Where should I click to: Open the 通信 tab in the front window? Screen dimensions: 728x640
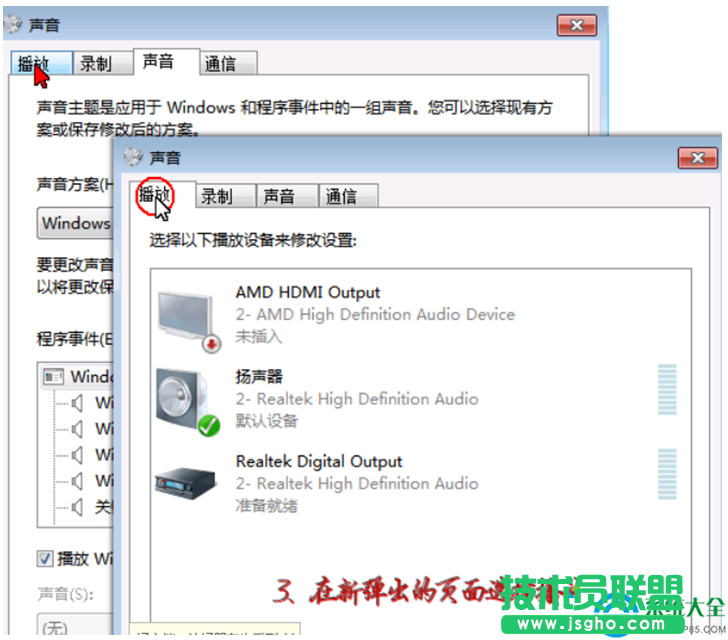pos(341,196)
